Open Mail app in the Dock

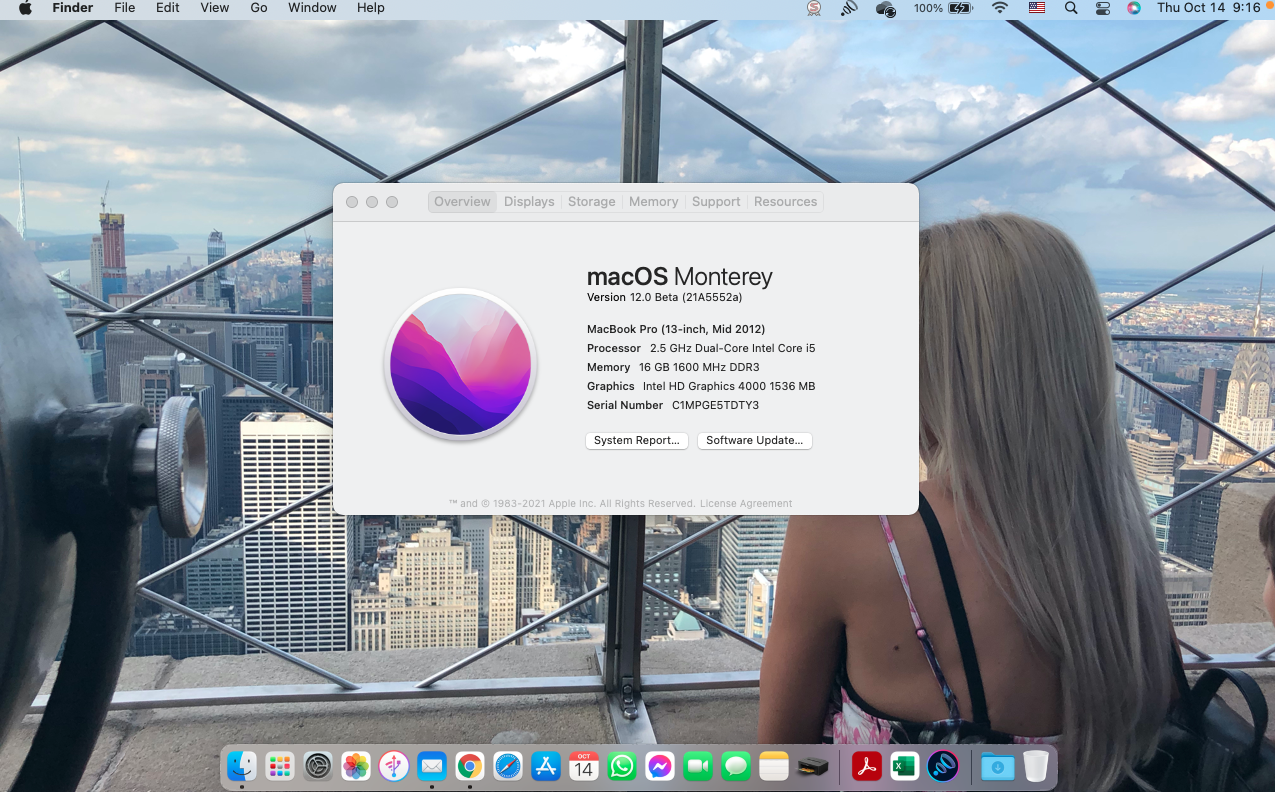(x=432, y=767)
